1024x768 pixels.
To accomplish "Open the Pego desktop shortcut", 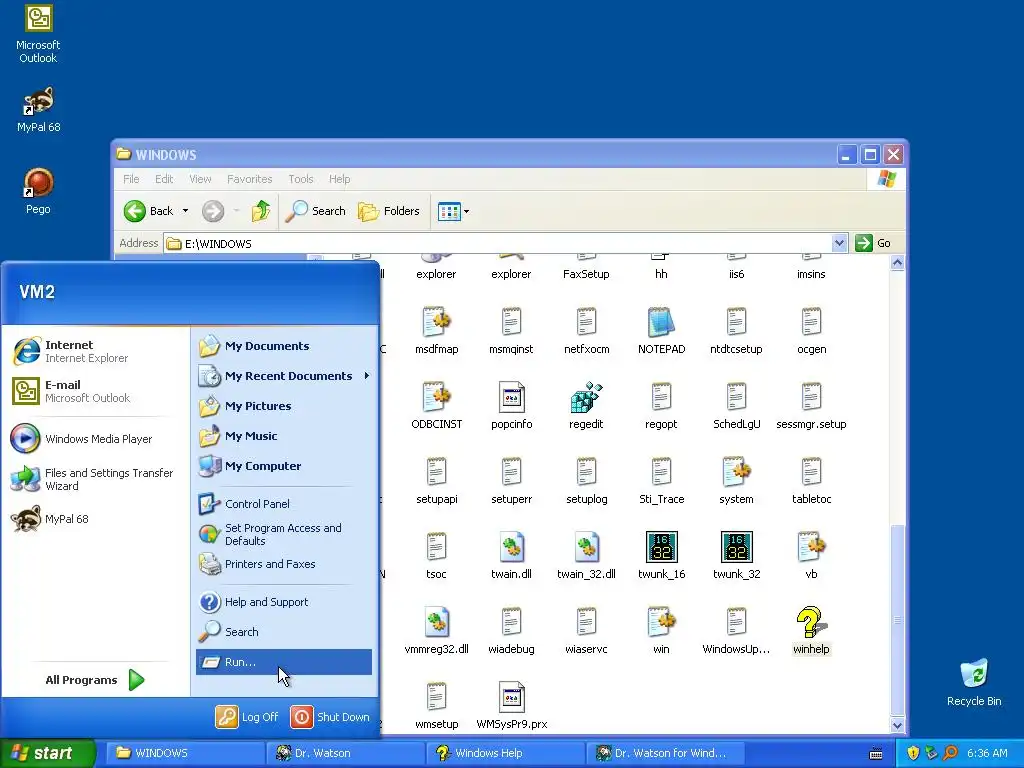I will tap(38, 191).
